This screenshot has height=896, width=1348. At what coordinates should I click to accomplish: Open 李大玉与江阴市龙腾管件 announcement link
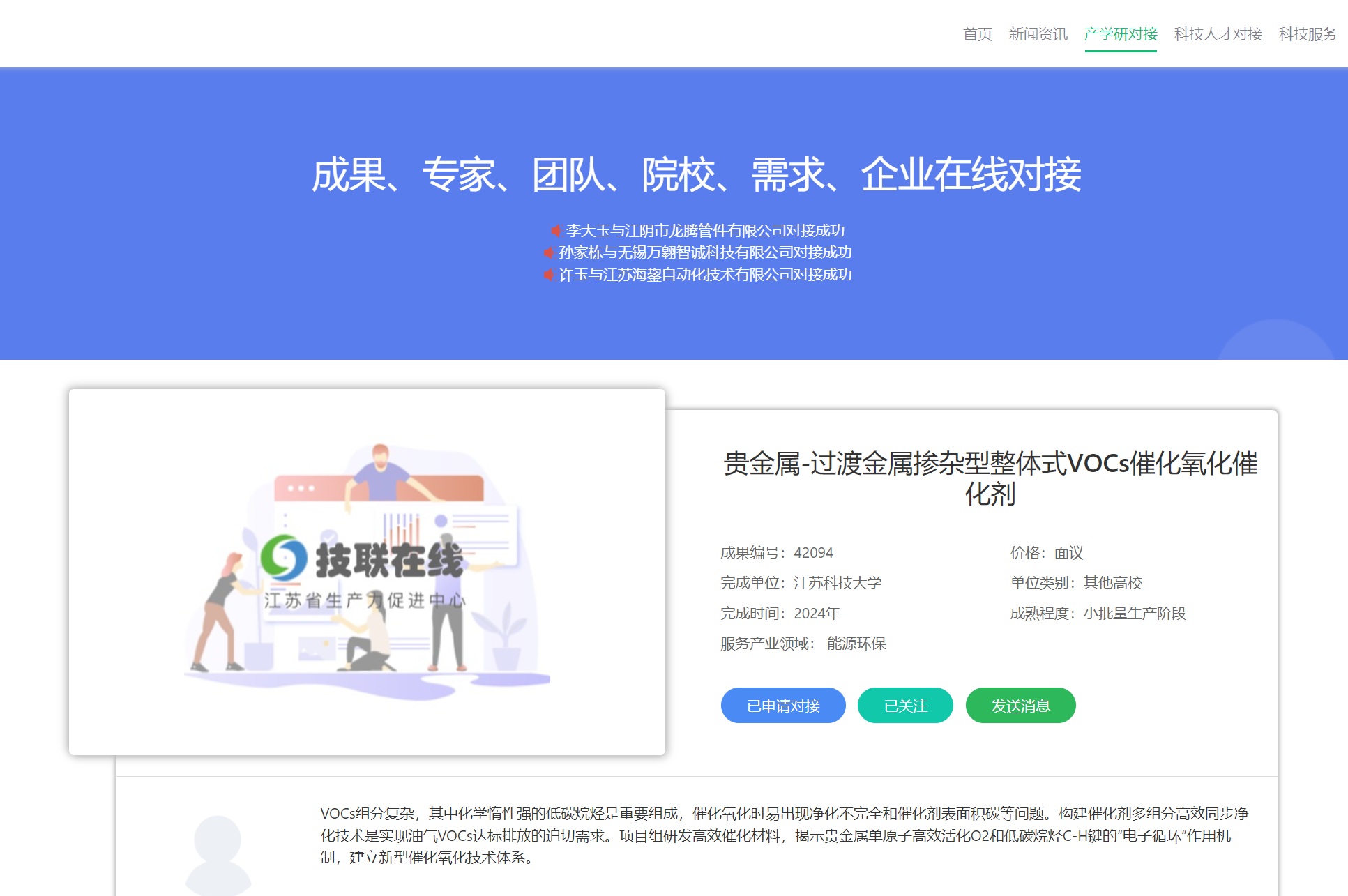click(x=705, y=230)
